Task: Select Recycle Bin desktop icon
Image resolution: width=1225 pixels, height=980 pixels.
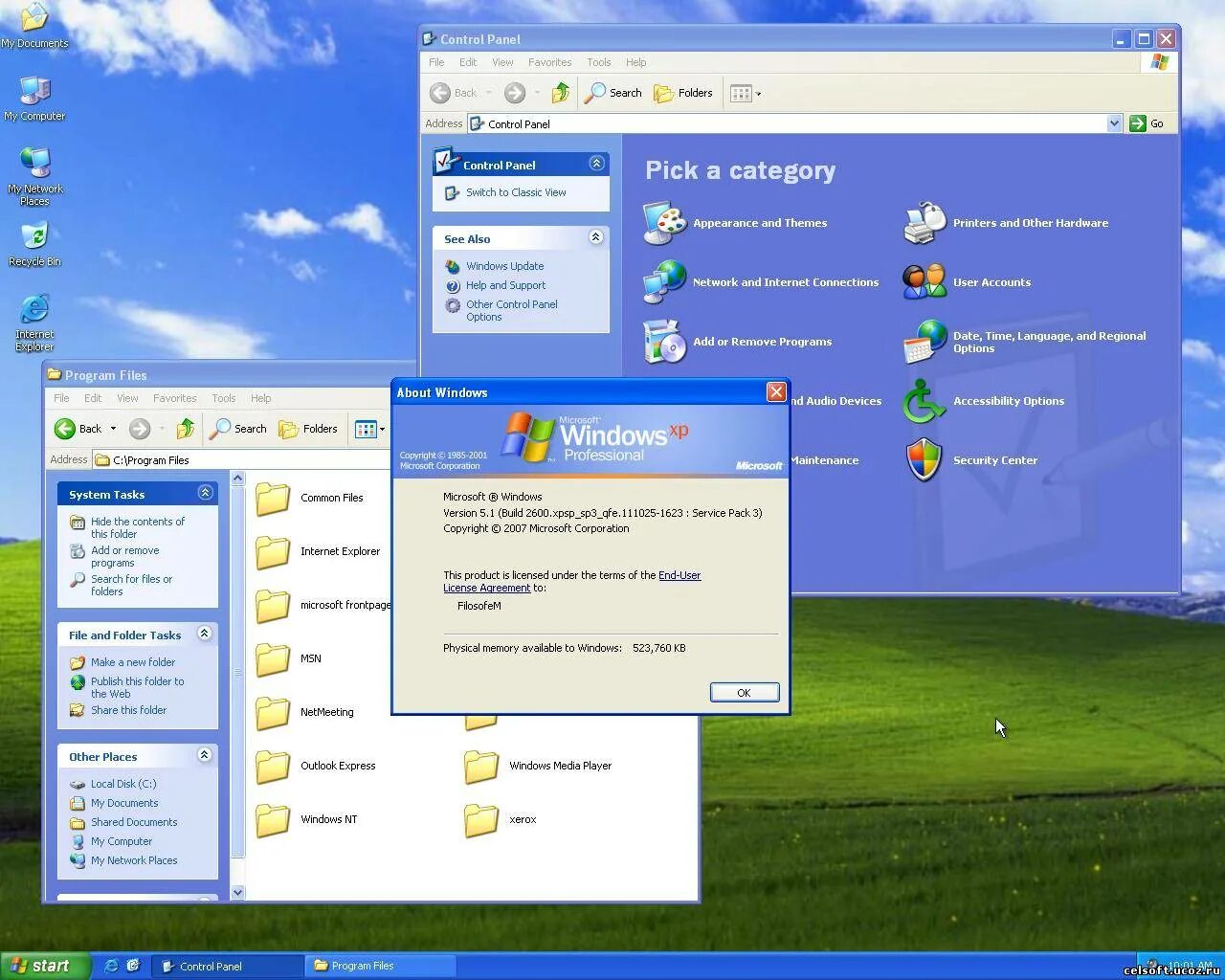Action: 34,245
